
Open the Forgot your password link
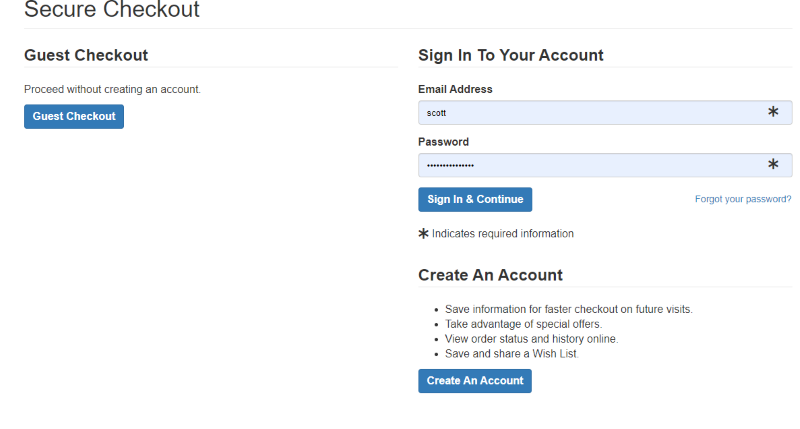pyautogui.click(x=743, y=199)
